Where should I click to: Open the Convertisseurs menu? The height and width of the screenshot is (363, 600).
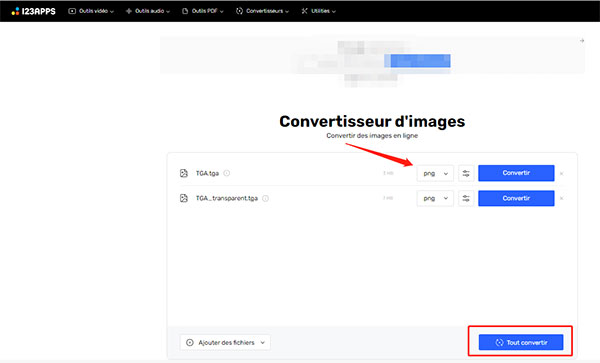262,11
